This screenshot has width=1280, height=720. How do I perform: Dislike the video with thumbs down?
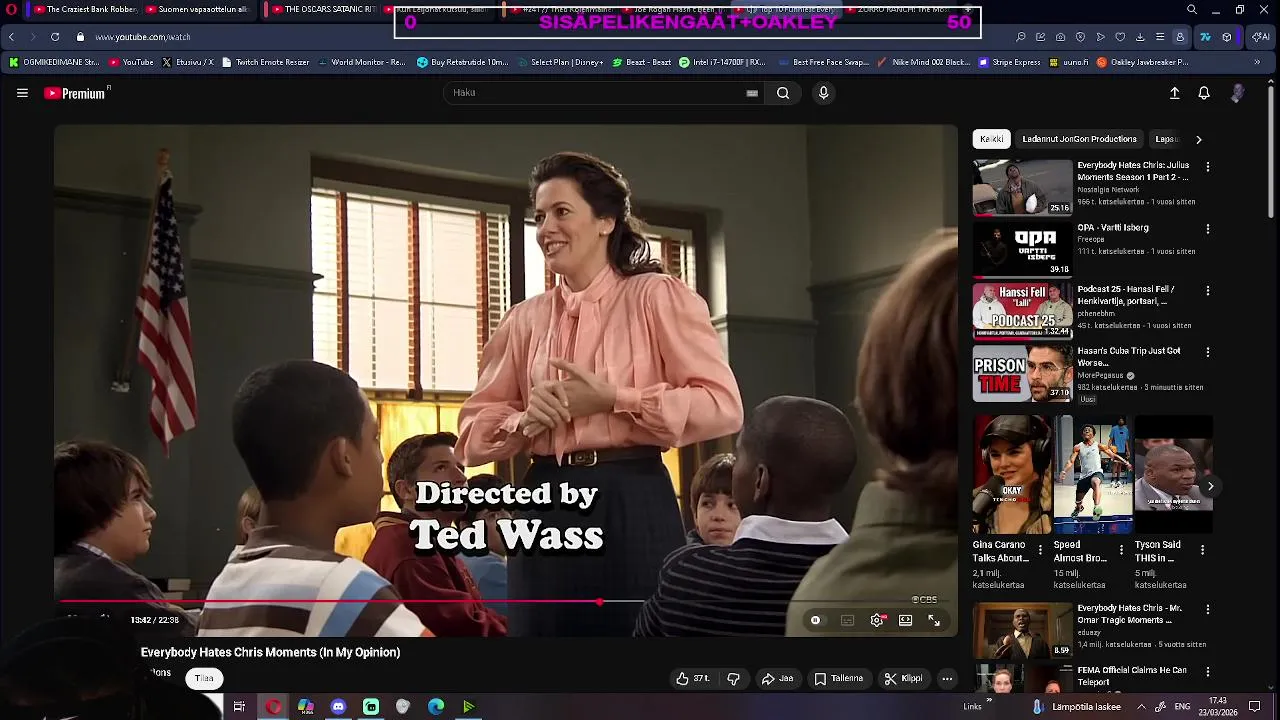(x=733, y=678)
